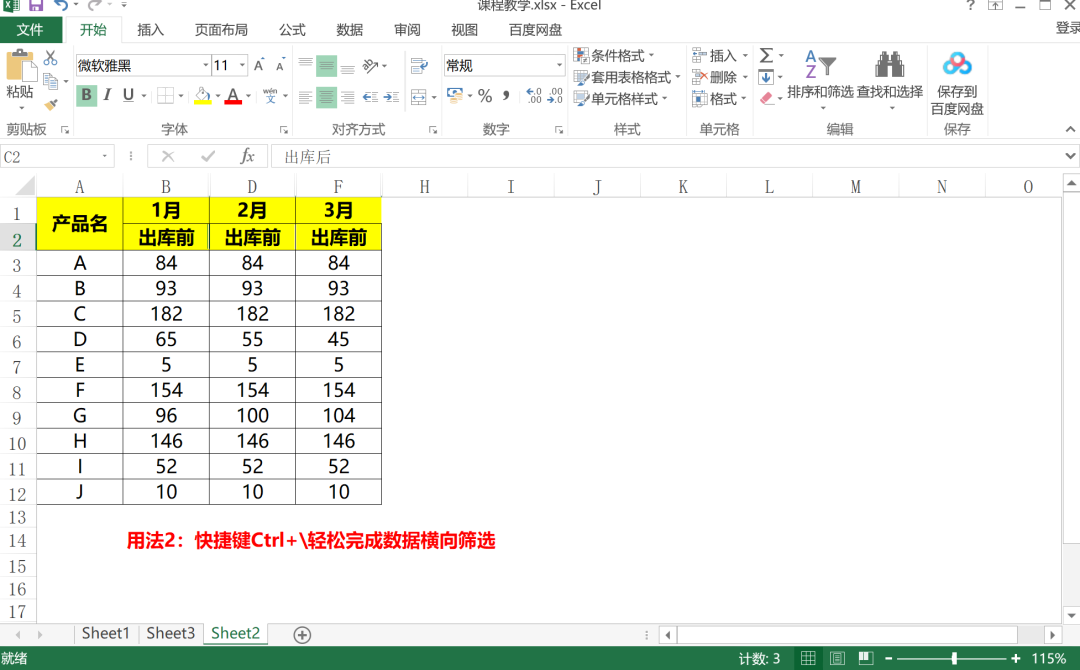
Task: Toggle Bold formatting
Action: click(87, 96)
